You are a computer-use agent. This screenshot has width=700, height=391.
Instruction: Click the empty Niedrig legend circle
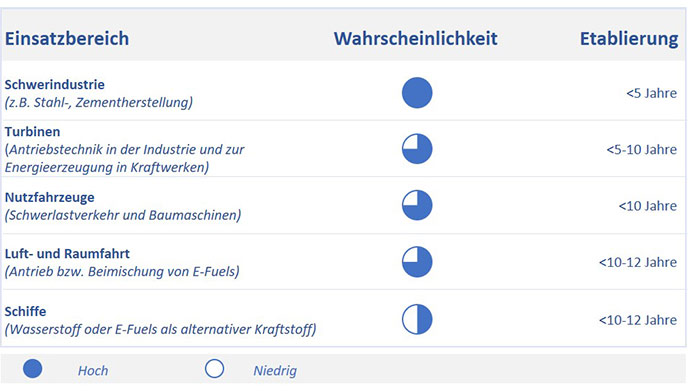[x=214, y=369]
